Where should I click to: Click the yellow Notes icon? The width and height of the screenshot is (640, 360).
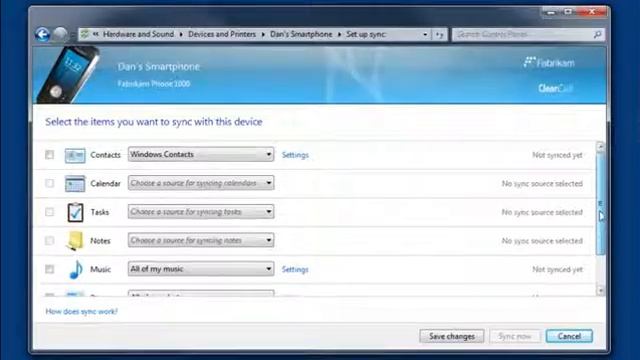pos(75,240)
